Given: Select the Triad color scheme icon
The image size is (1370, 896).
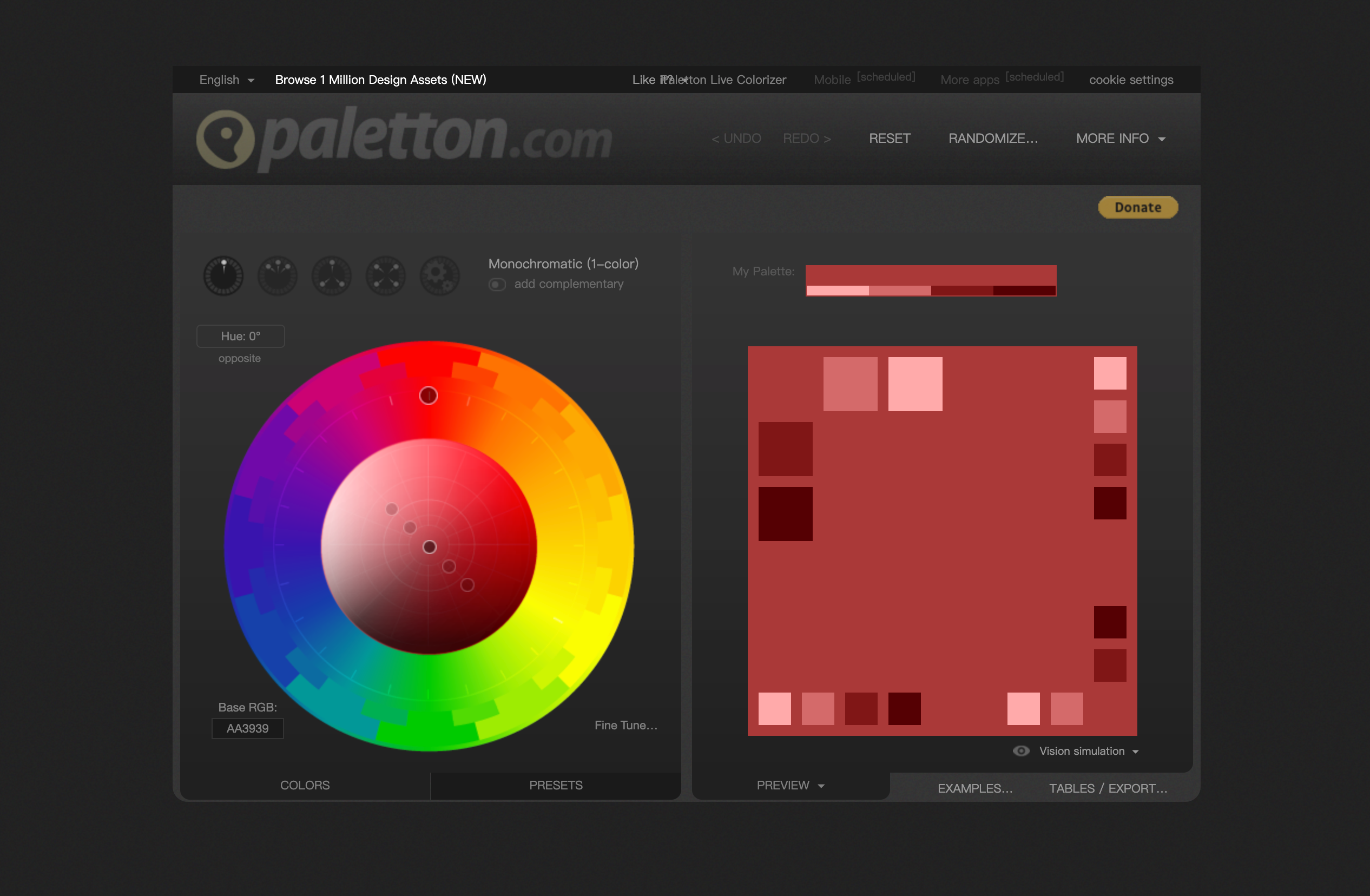Looking at the screenshot, I should tap(332, 275).
